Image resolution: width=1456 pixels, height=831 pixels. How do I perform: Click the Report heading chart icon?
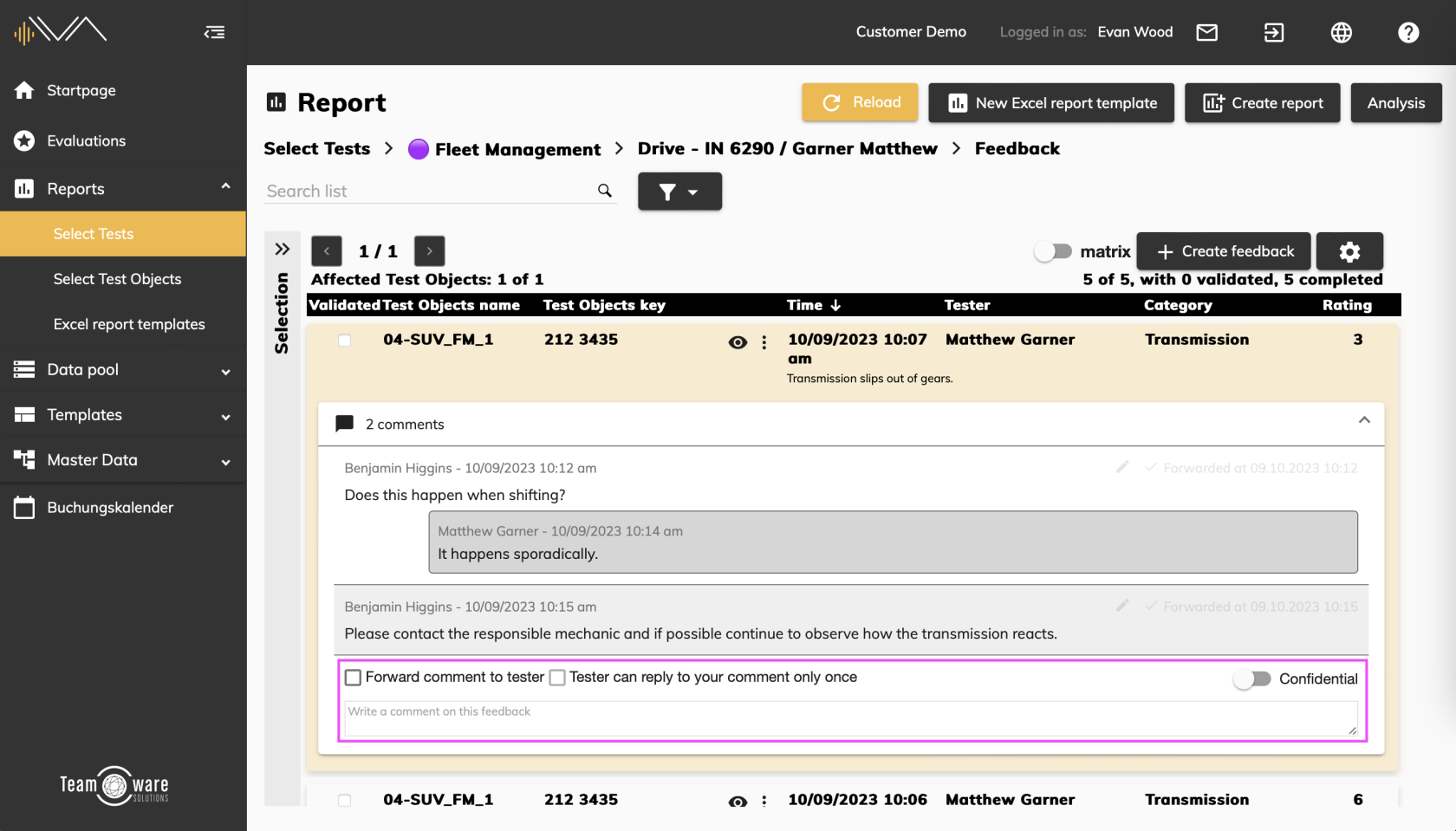[x=276, y=102]
